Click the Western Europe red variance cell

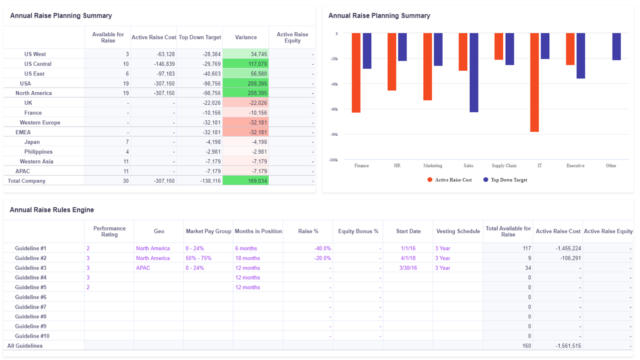click(x=246, y=122)
